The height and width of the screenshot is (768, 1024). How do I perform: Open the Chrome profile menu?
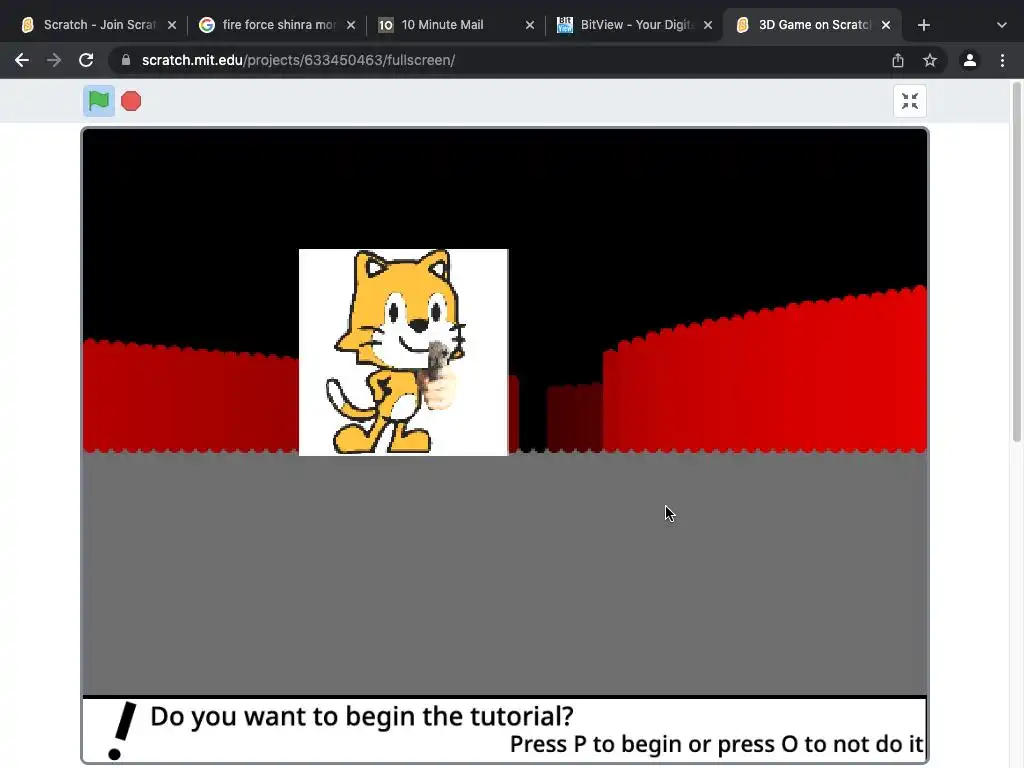(x=970, y=60)
